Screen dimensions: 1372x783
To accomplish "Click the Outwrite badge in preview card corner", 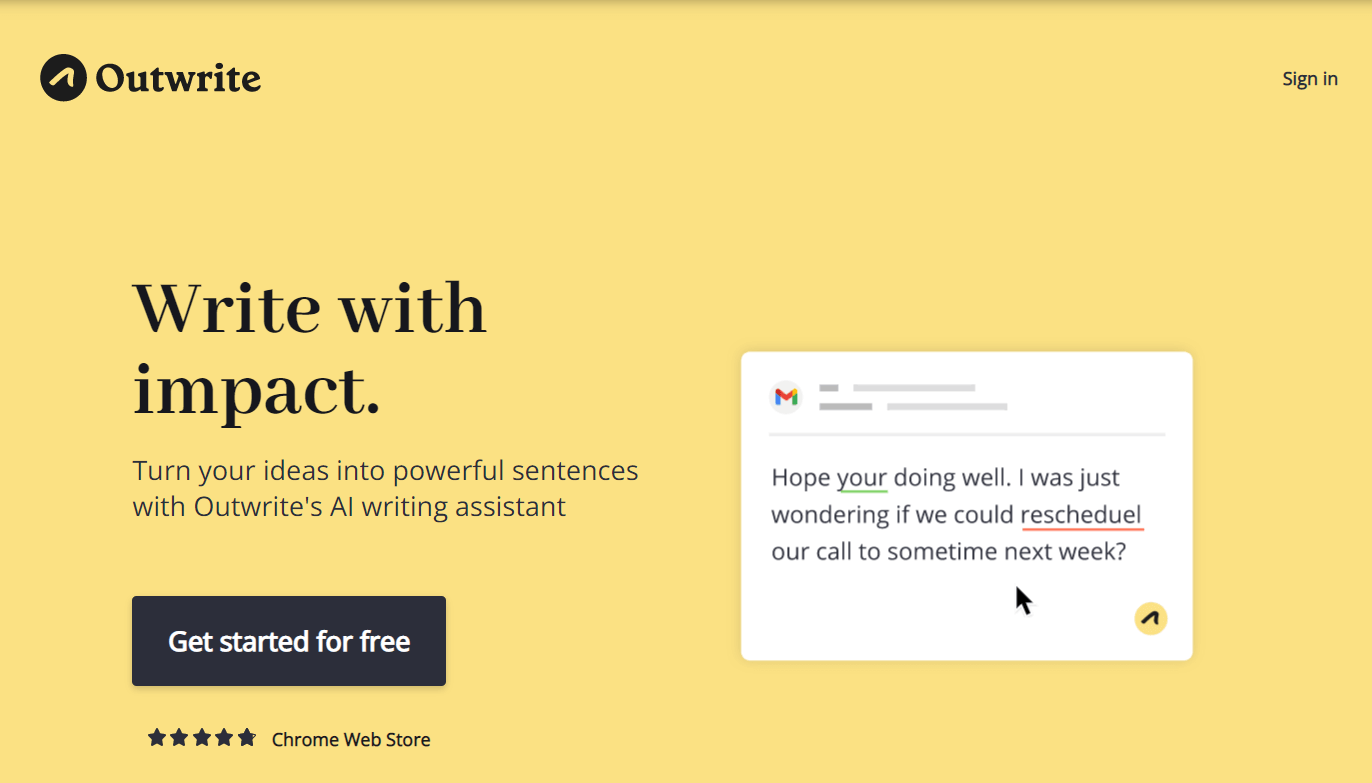I will 1151,618.
